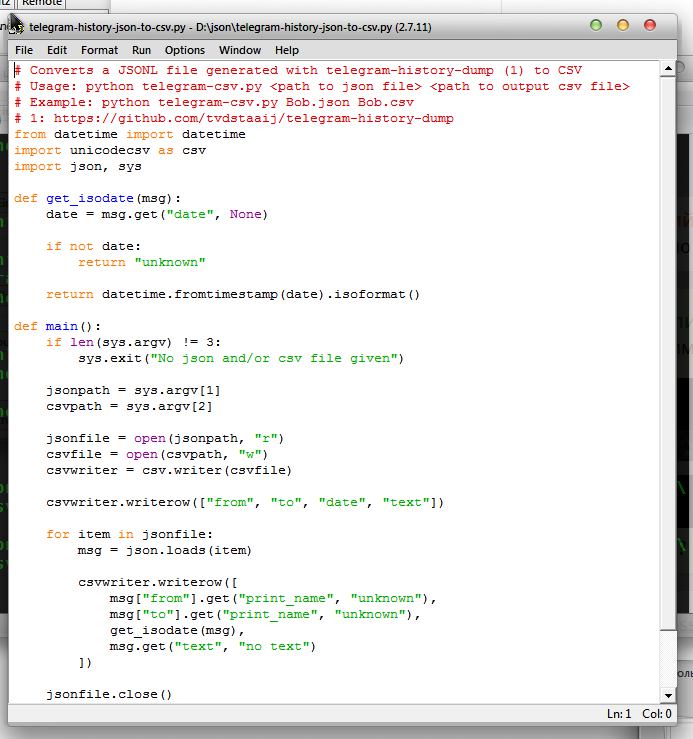Click the 'csvwriter.writerow([' line

tap(158, 582)
